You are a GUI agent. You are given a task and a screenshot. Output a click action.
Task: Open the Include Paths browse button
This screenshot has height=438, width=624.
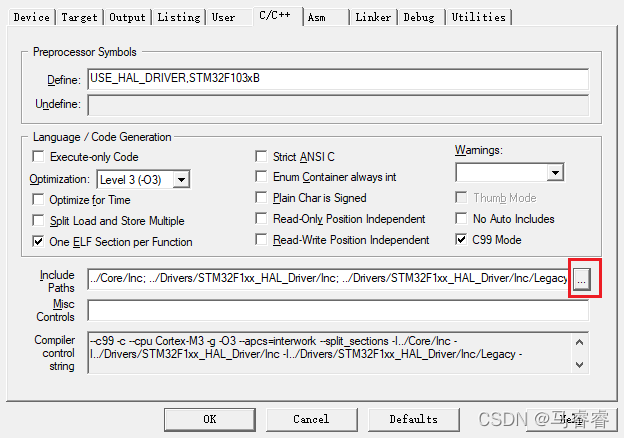point(581,279)
